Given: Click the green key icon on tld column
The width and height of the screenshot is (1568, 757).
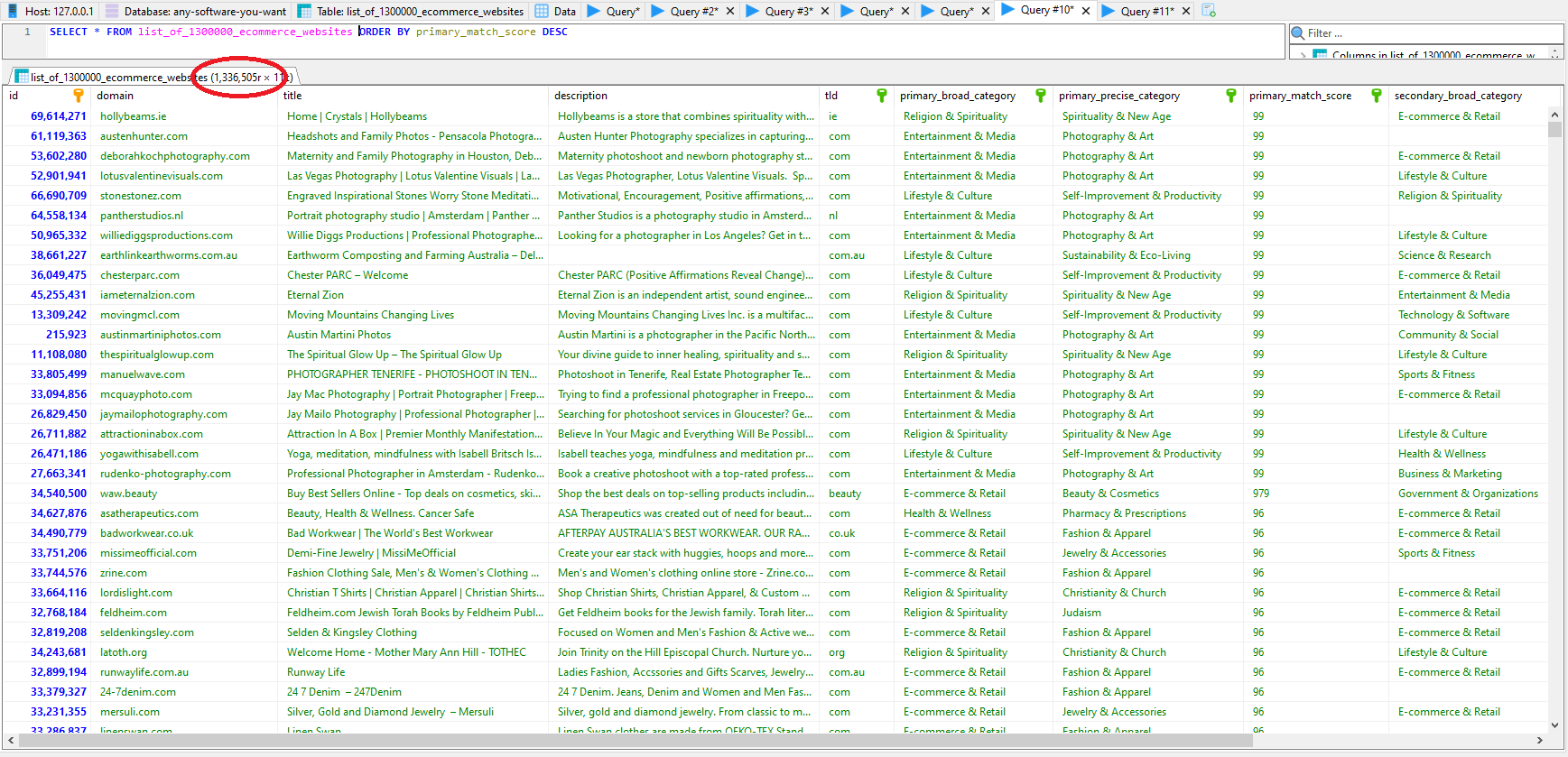Looking at the screenshot, I should [882, 95].
